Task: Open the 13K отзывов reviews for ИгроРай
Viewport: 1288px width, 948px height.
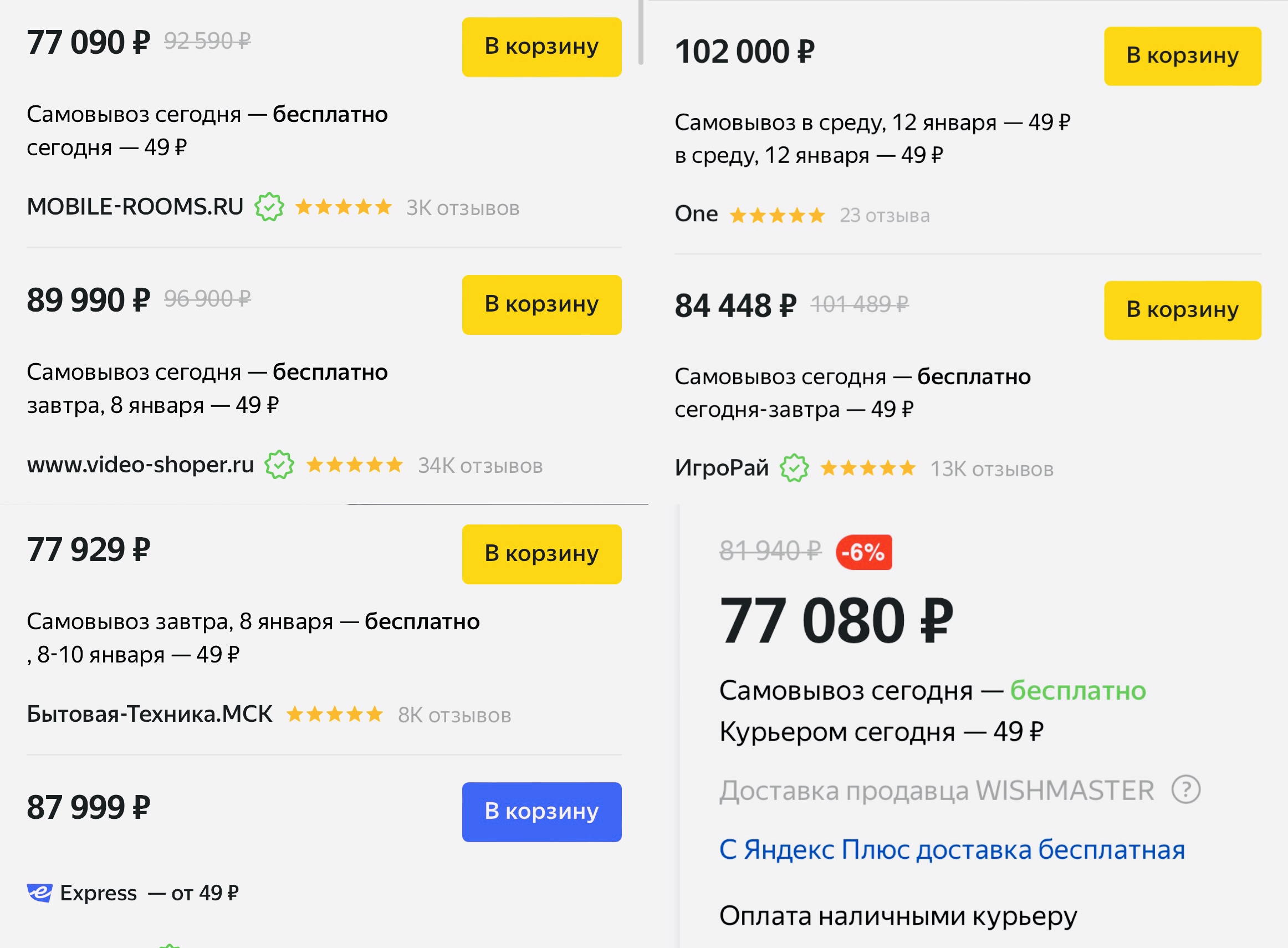Action: (x=991, y=469)
